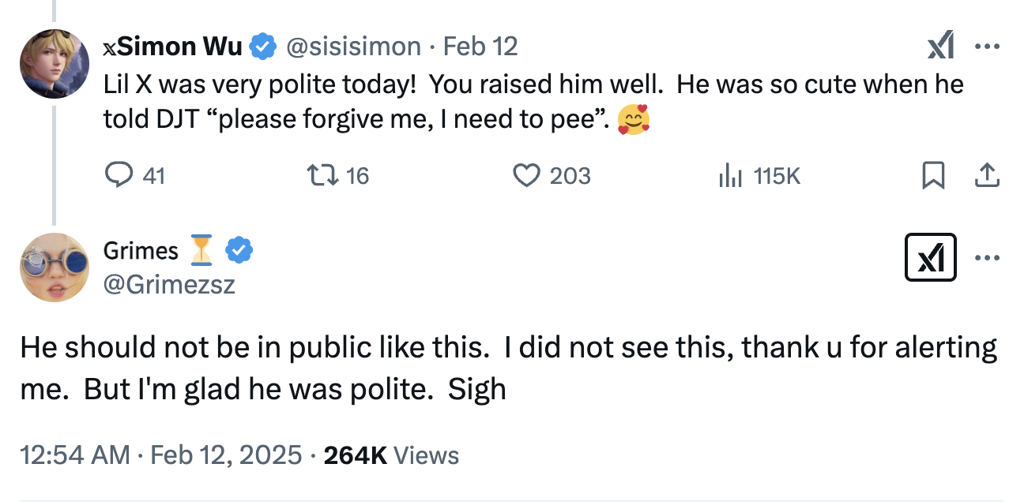
Task: Click the Grimes display name
Action: pyautogui.click(x=141, y=250)
